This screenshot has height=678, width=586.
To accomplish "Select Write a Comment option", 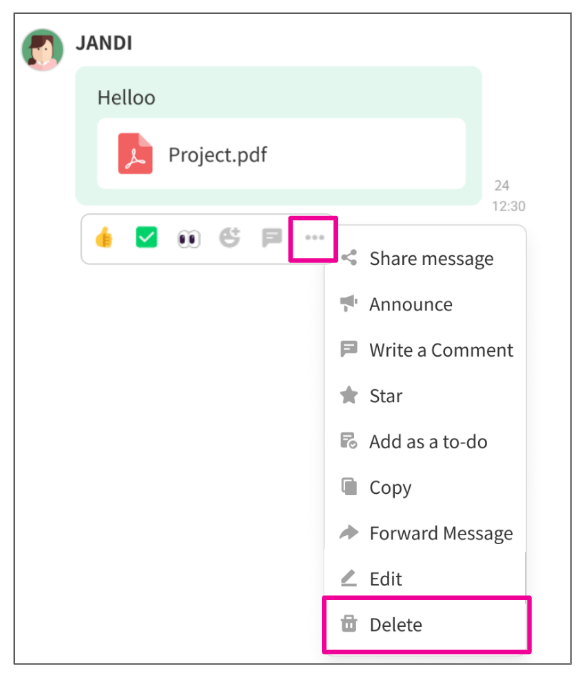I will click(426, 350).
